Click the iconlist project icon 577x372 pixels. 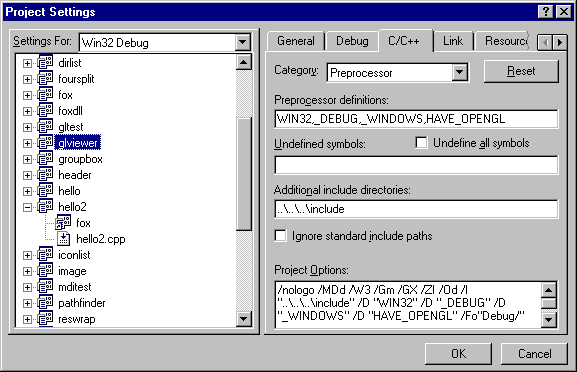coord(45,255)
